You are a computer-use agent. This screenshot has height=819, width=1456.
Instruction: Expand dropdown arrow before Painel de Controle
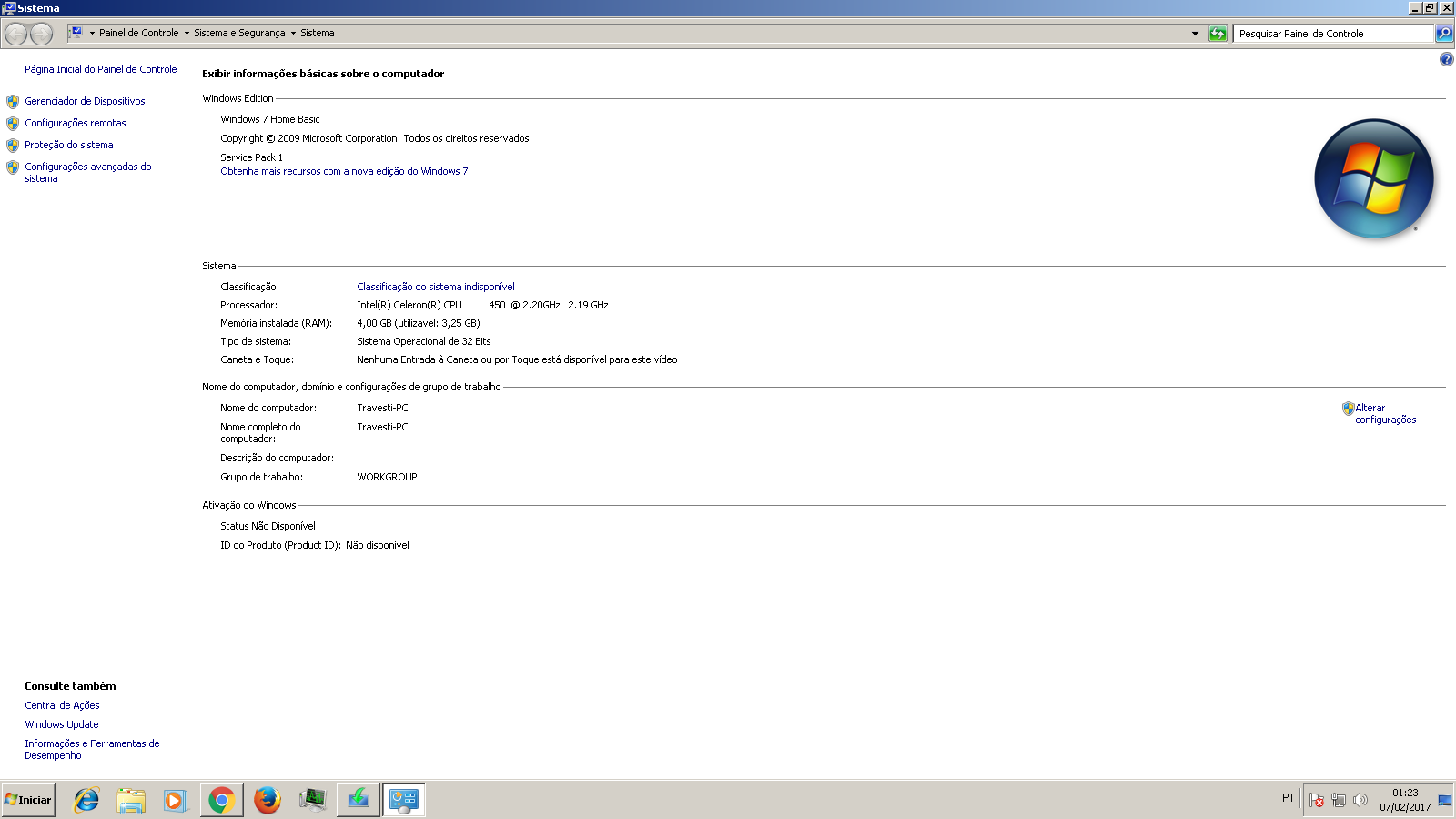92,34
